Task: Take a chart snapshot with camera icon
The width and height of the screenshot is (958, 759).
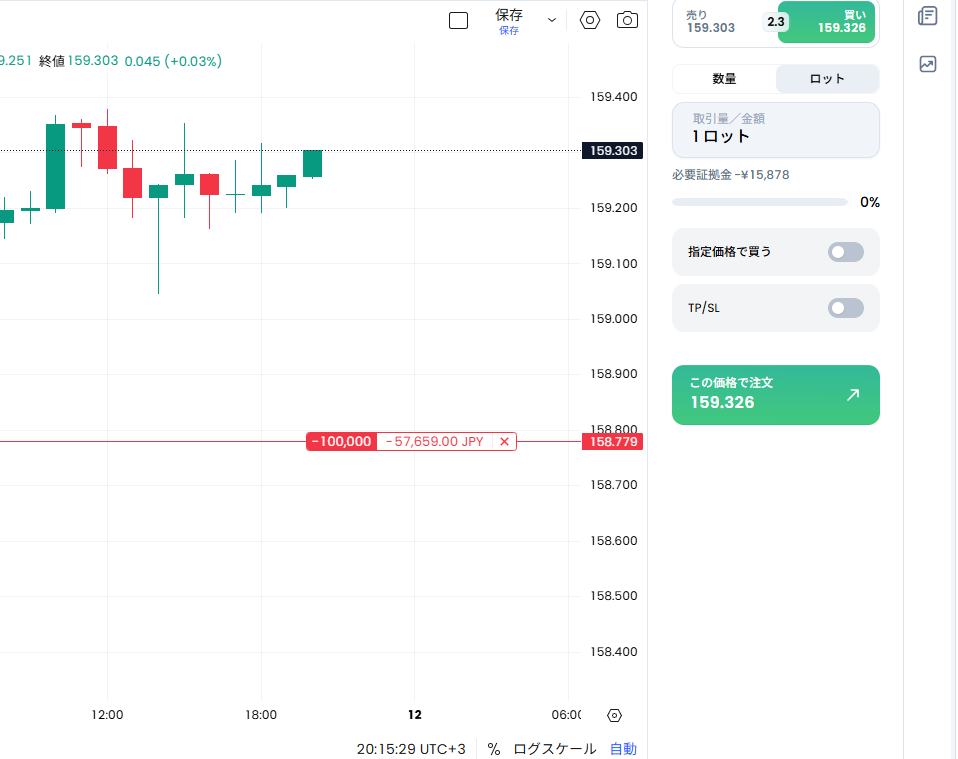Action: pos(627,20)
